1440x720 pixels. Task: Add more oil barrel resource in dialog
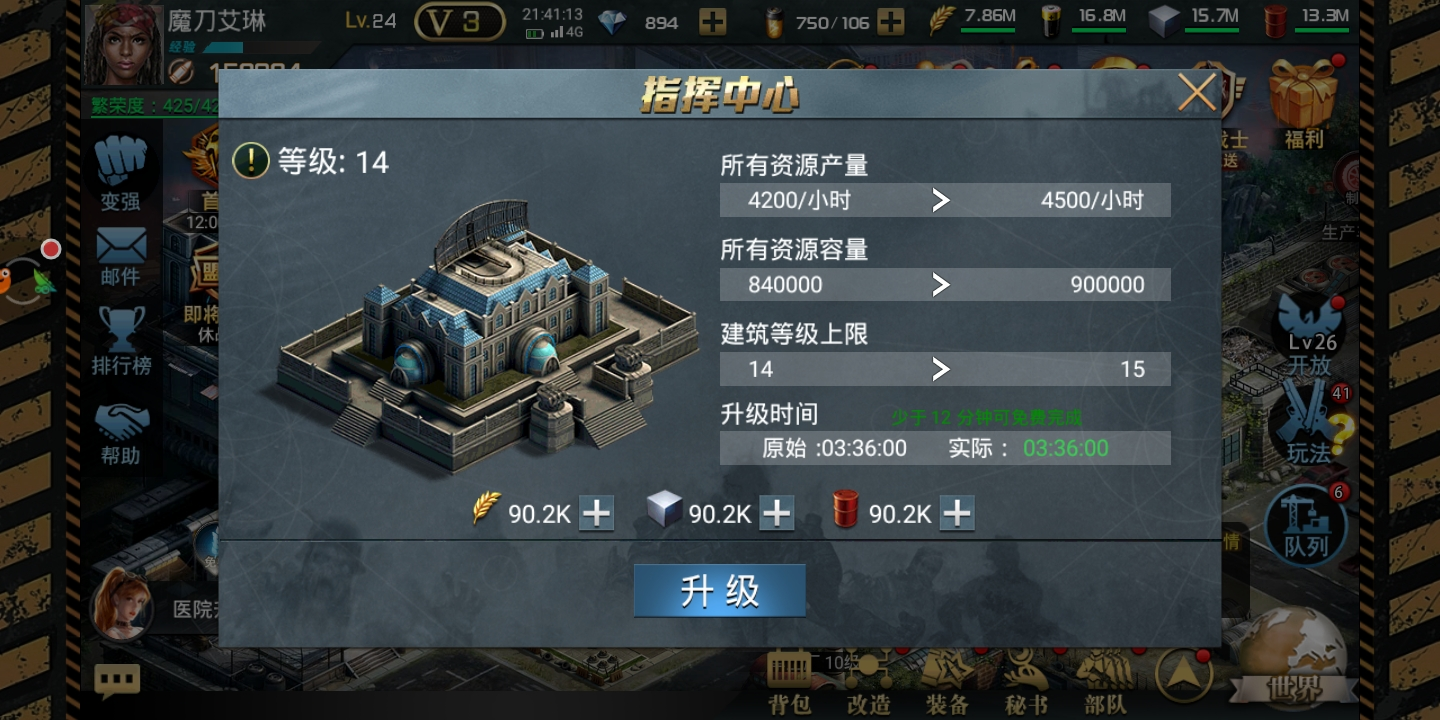tap(957, 513)
